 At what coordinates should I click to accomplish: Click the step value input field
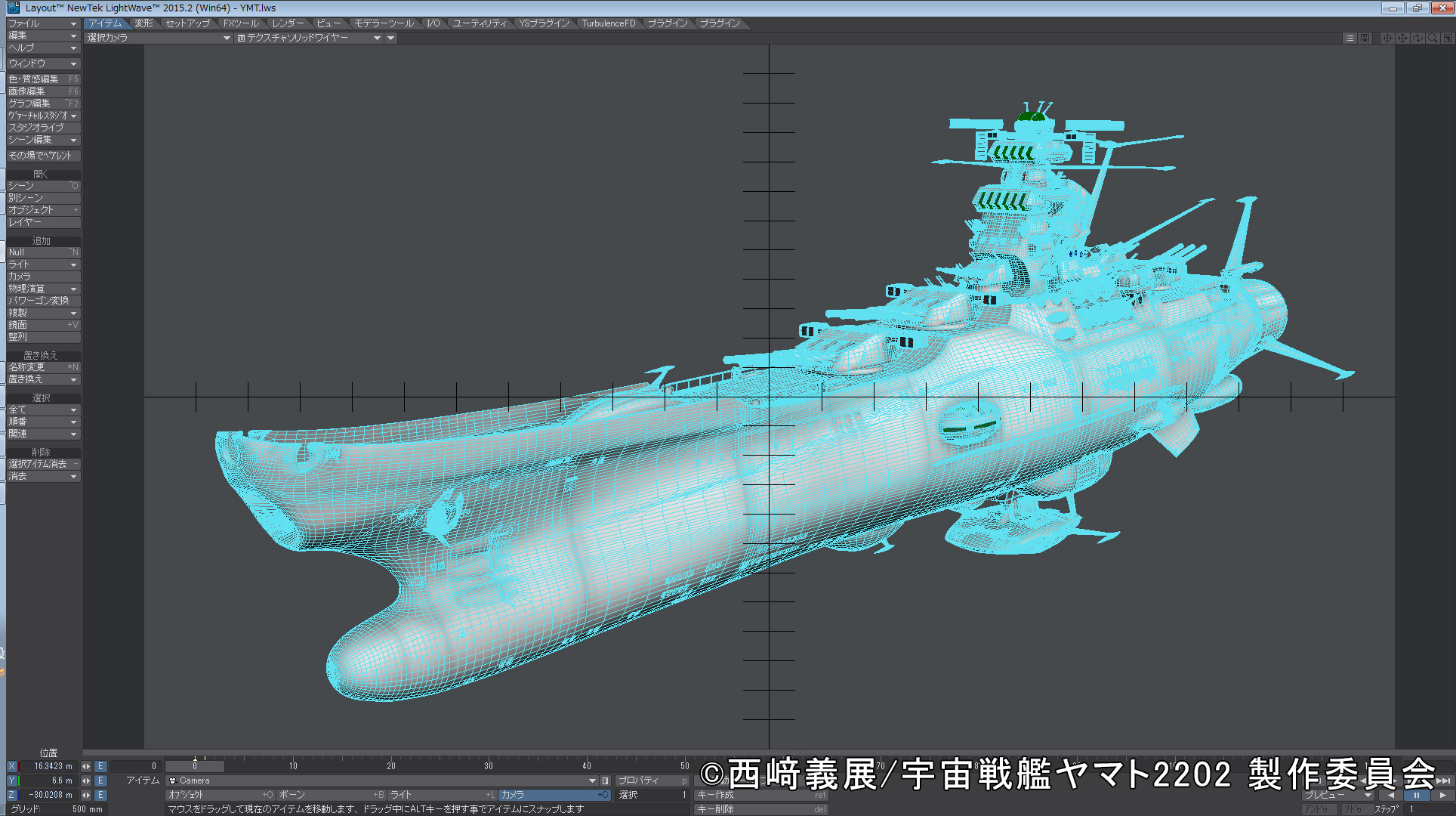point(1427,809)
